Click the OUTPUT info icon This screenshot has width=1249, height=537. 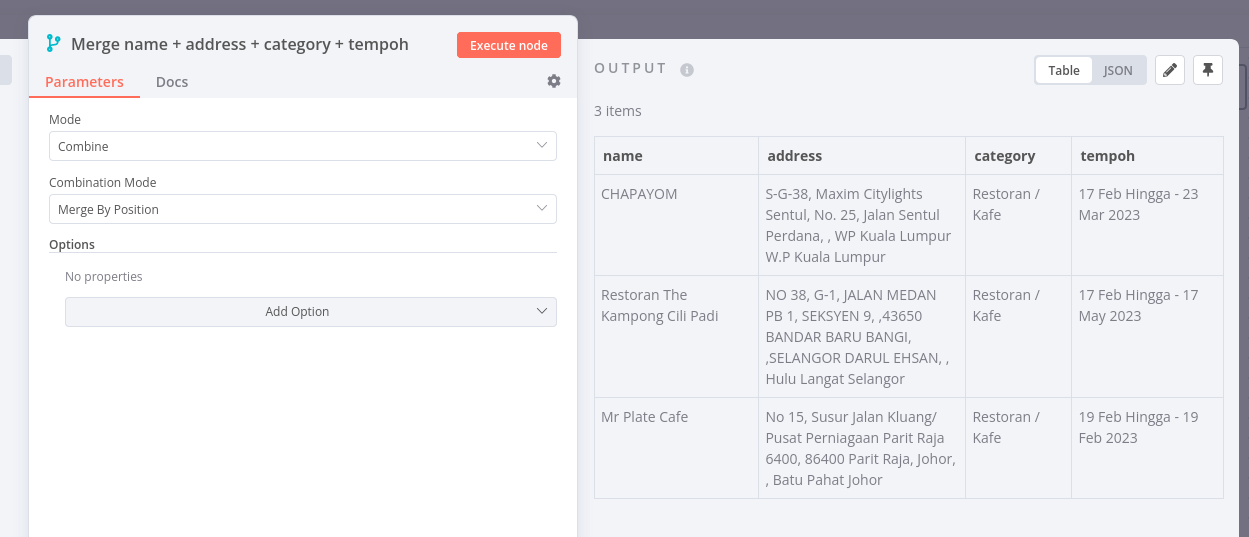[x=687, y=70]
